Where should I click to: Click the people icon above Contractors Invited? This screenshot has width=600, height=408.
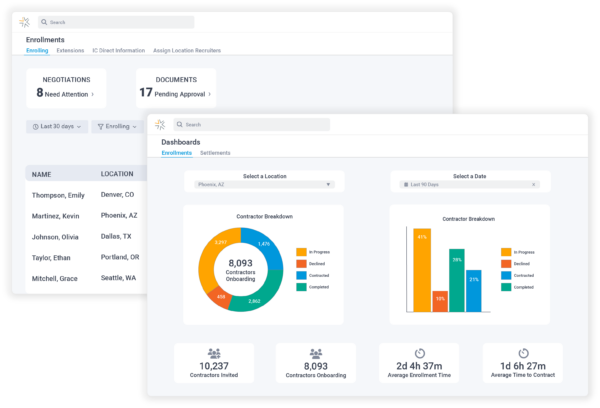(x=214, y=353)
